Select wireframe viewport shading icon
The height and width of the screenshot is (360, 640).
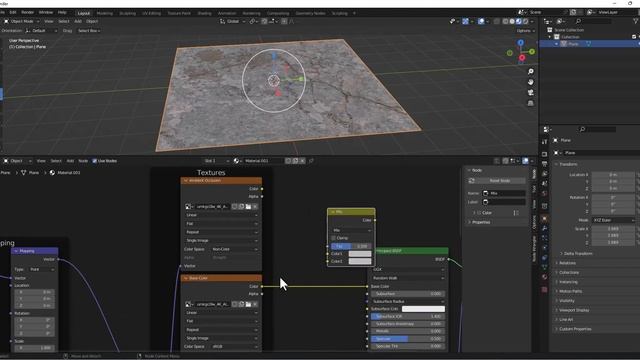coord(505,21)
